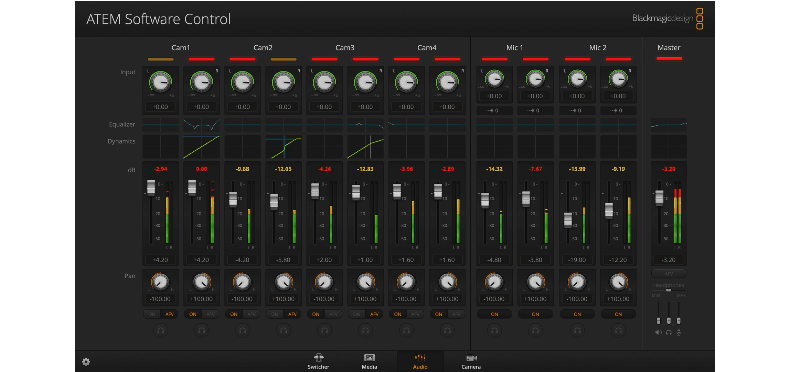
Task: Click the Mic 2 left fader value field
Action: point(577,260)
